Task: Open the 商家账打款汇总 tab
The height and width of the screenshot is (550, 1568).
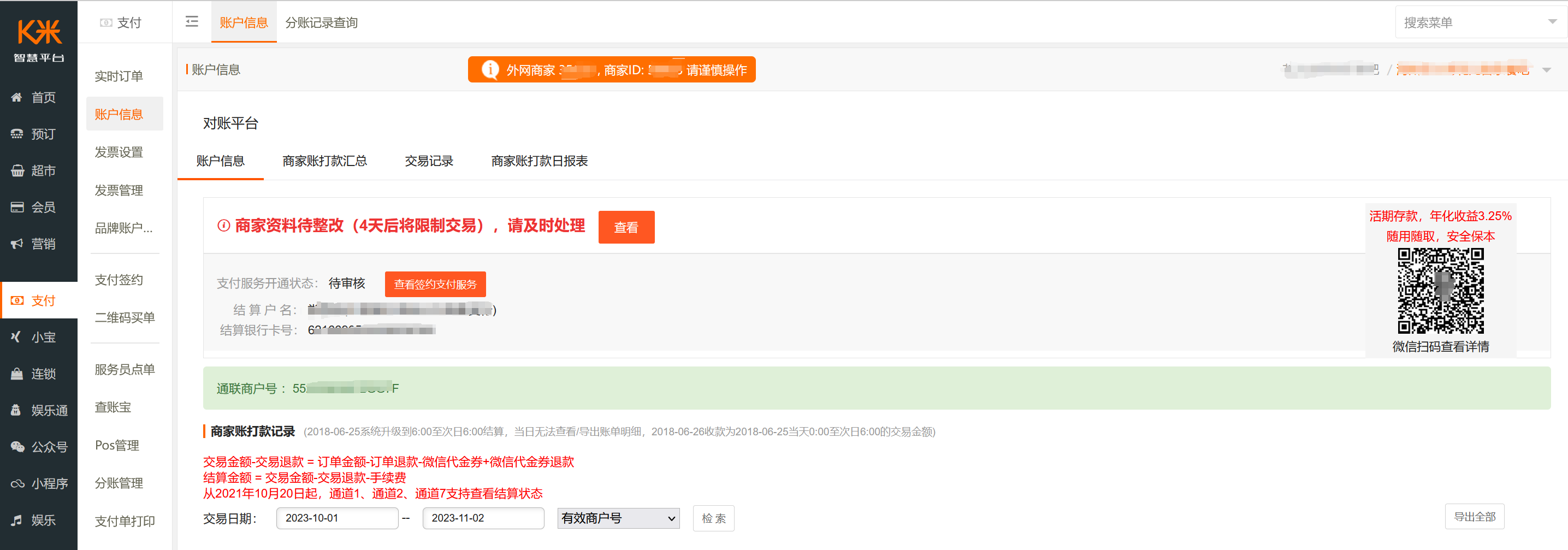Action: 324,161
